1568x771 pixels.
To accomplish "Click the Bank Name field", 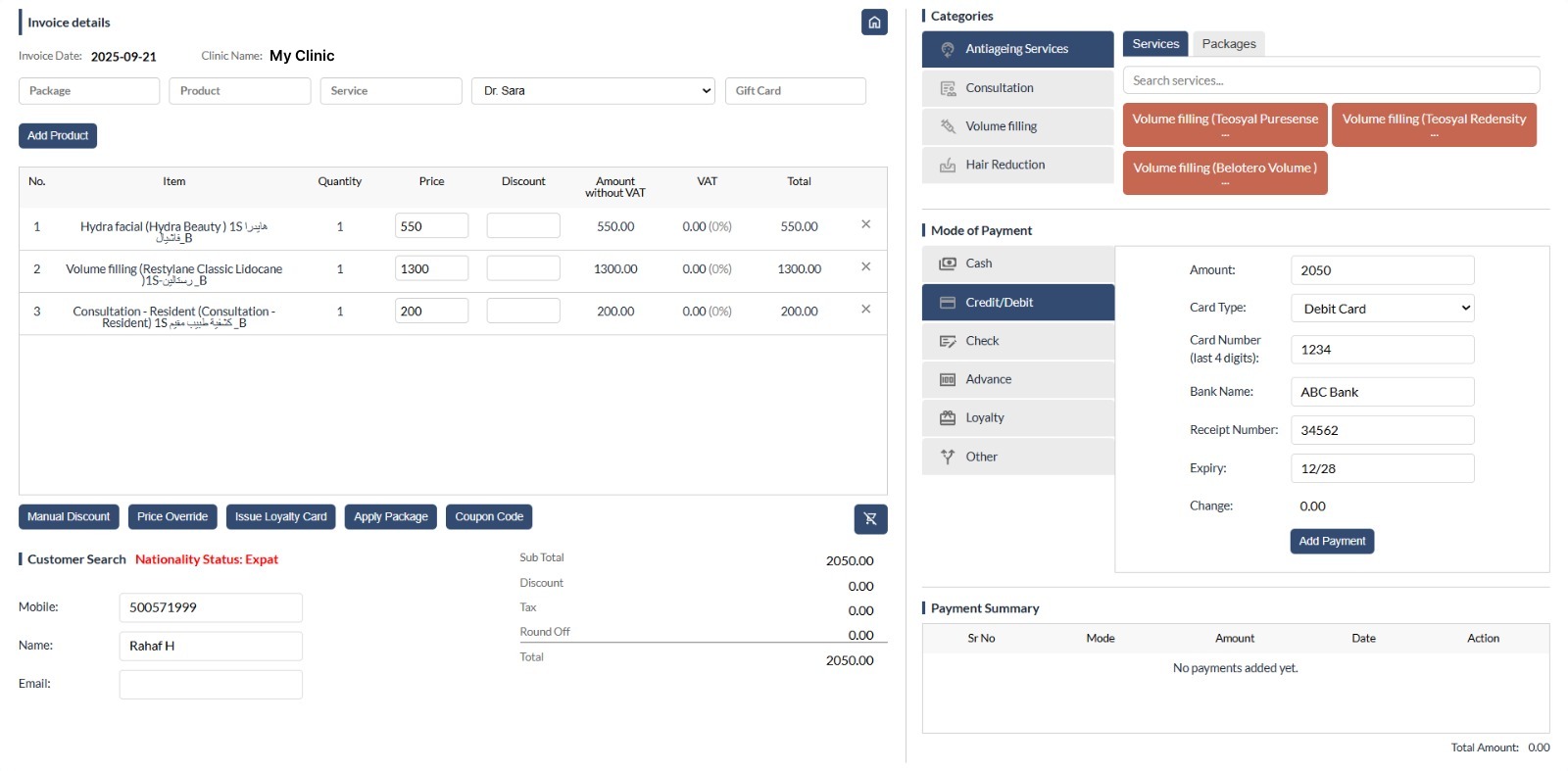I will [1383, 392].
